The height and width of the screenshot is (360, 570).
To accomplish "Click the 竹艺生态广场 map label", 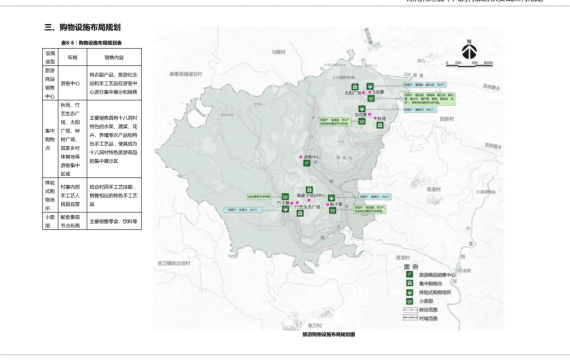I will point(308,207).
